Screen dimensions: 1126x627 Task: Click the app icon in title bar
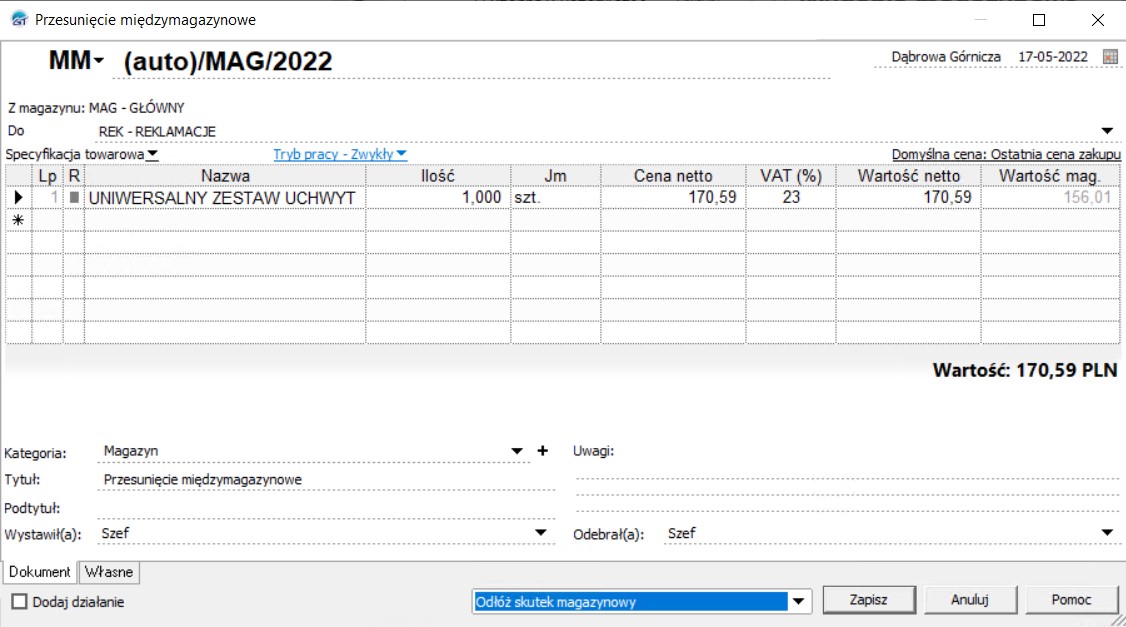(x=18, y=19)
